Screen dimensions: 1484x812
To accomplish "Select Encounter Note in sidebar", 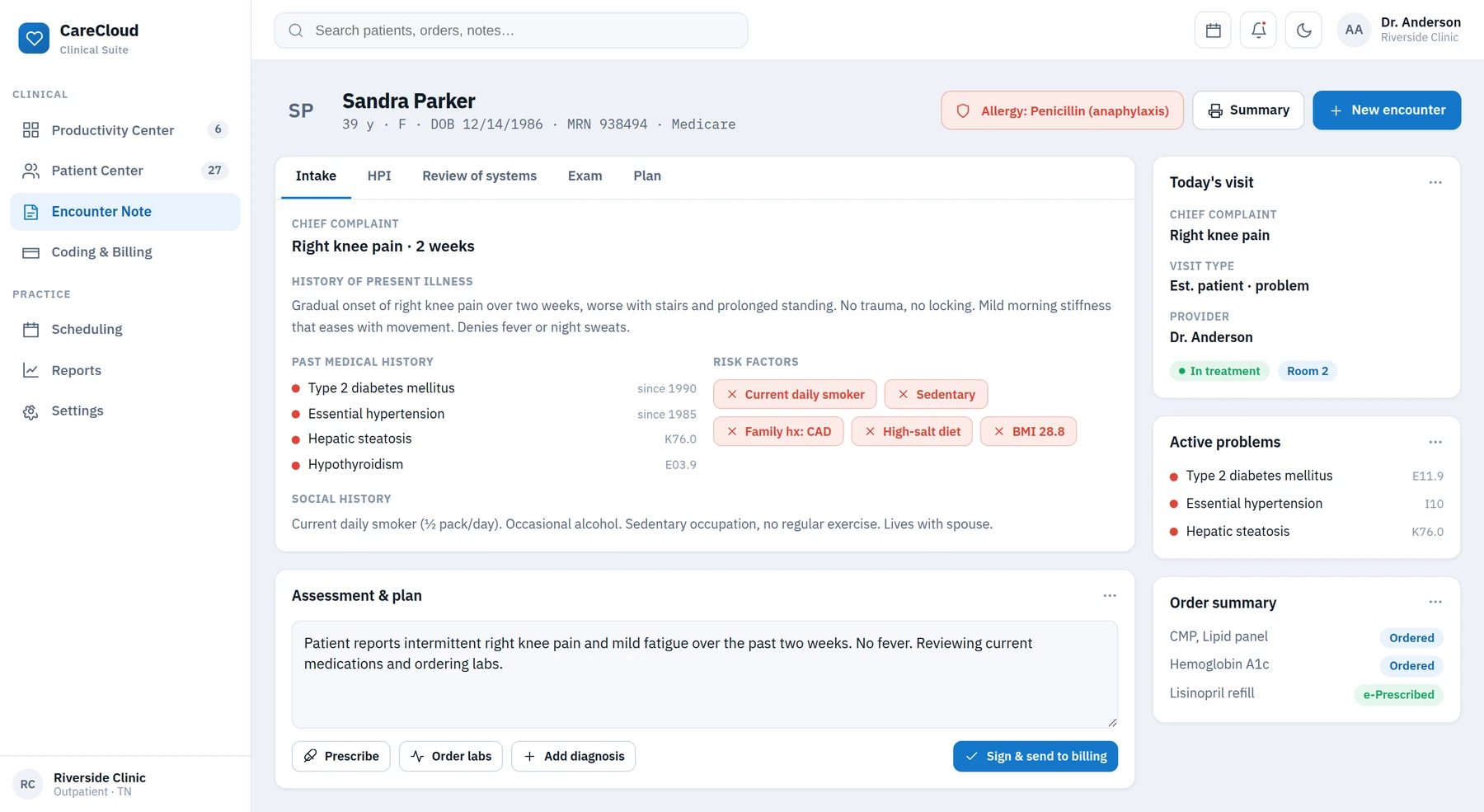I will pyautogui.click(x=124, y=212).
